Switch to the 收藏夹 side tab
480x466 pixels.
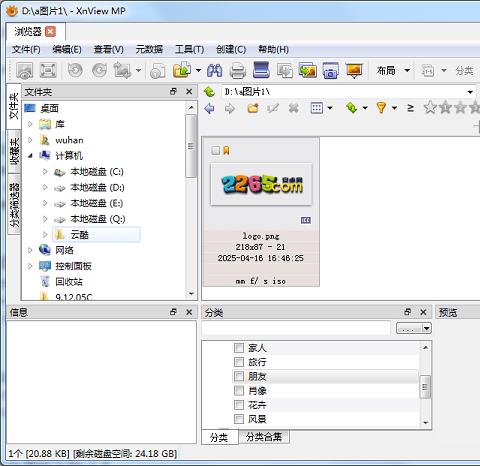pyautogui.click(x=14, y=152)
